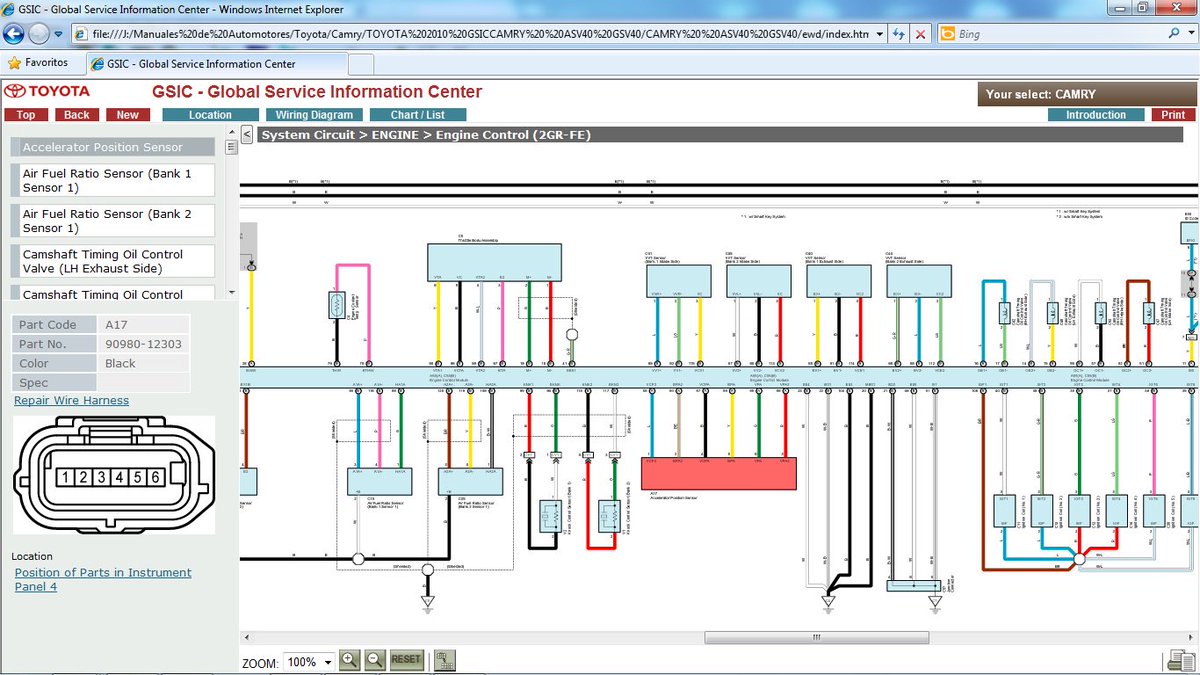This screenshot has width=1200, height=675.
Task: Open the Favoritos star button
Action: pyautogui.click(x=38, y=62)
